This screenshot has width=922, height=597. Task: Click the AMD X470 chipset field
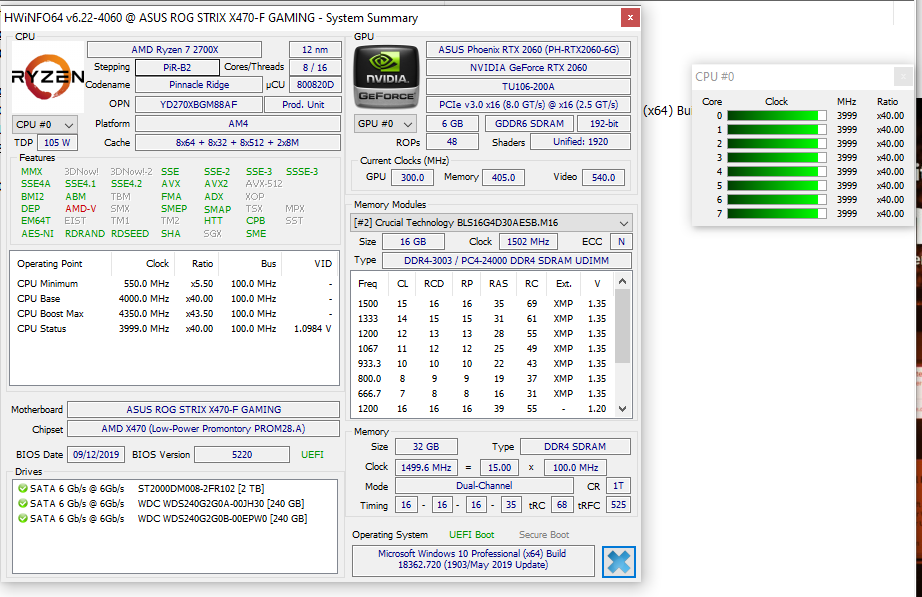point(203,429)
